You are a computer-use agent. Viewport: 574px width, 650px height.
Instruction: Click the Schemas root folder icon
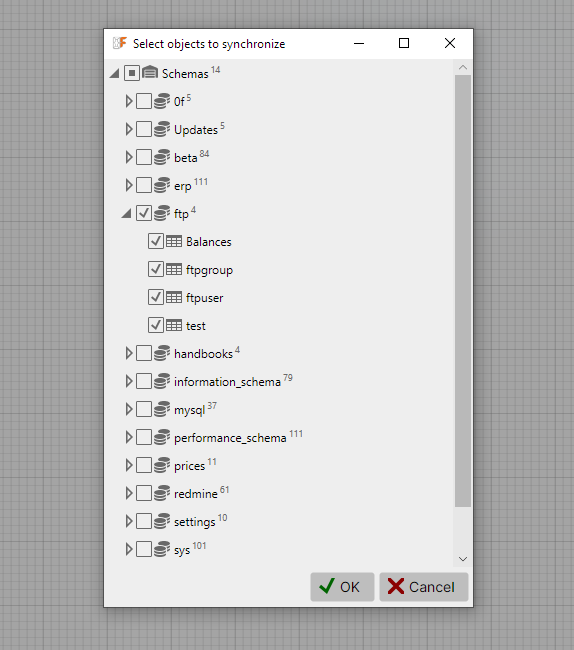tap(150, 73)
